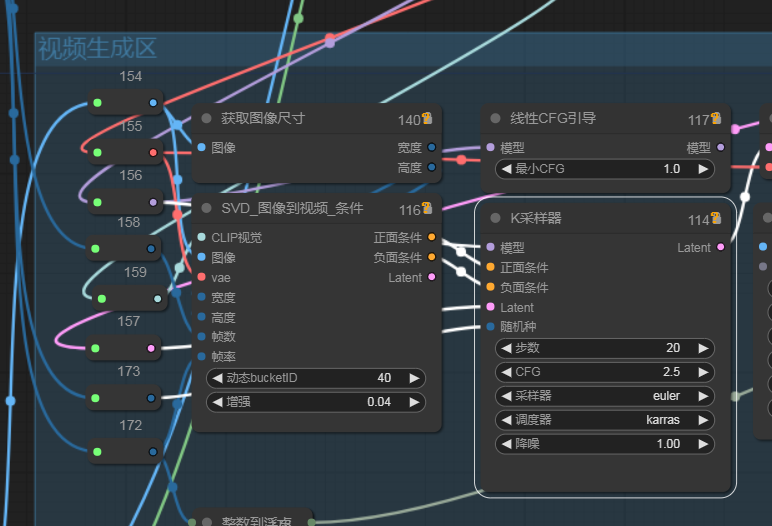Decrease 最小CFG with the left arrow
The image size is (772, 526).
pos(506,169)
